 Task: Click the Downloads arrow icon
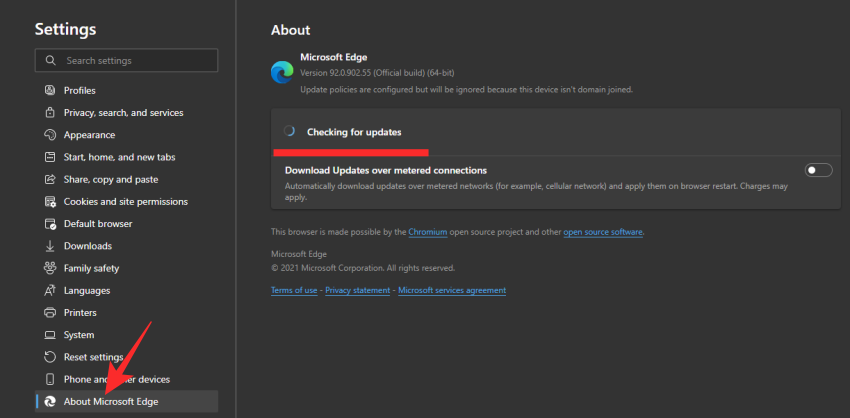[x=50, y=246]
